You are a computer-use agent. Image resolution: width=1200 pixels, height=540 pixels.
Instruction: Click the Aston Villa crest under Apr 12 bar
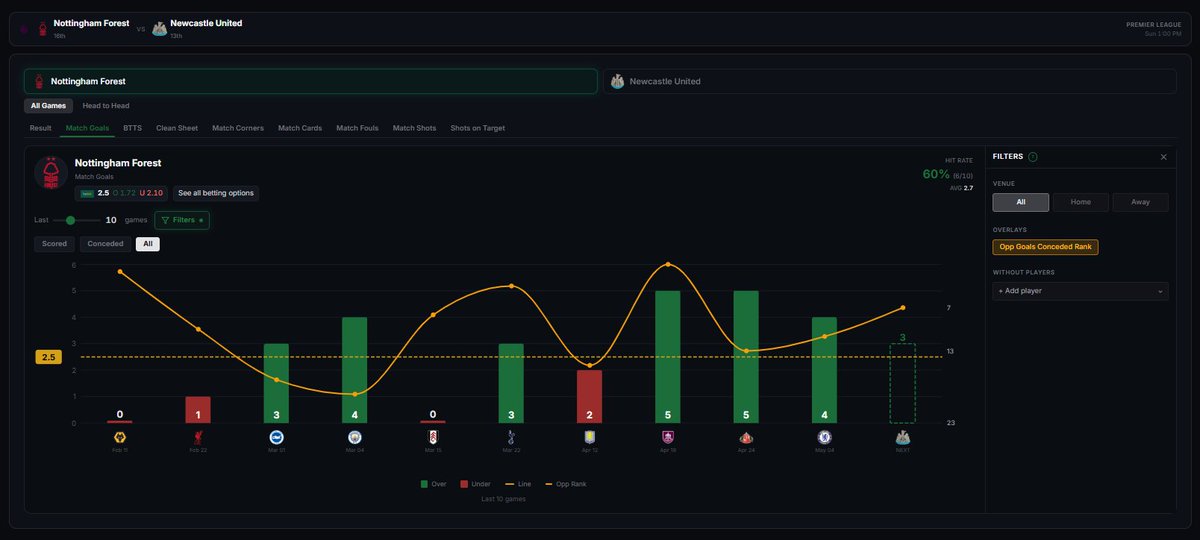pyautogui.click(x=589, y=437)
